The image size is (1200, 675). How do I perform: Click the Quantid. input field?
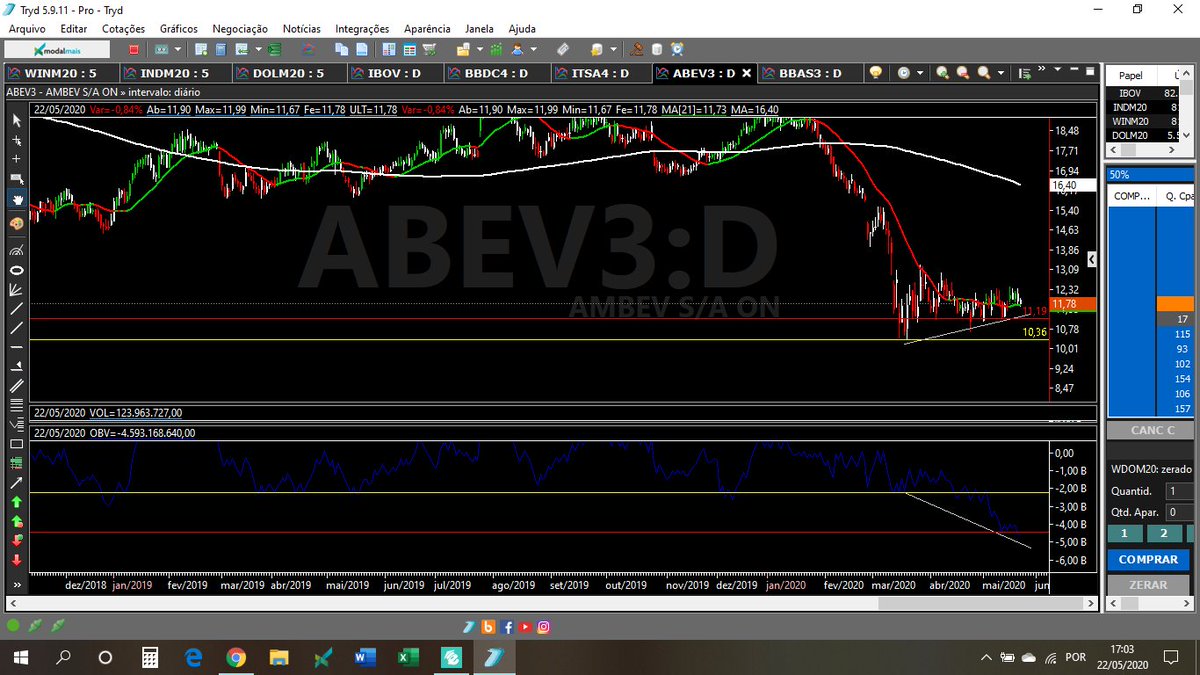[x=1181, y=491]
